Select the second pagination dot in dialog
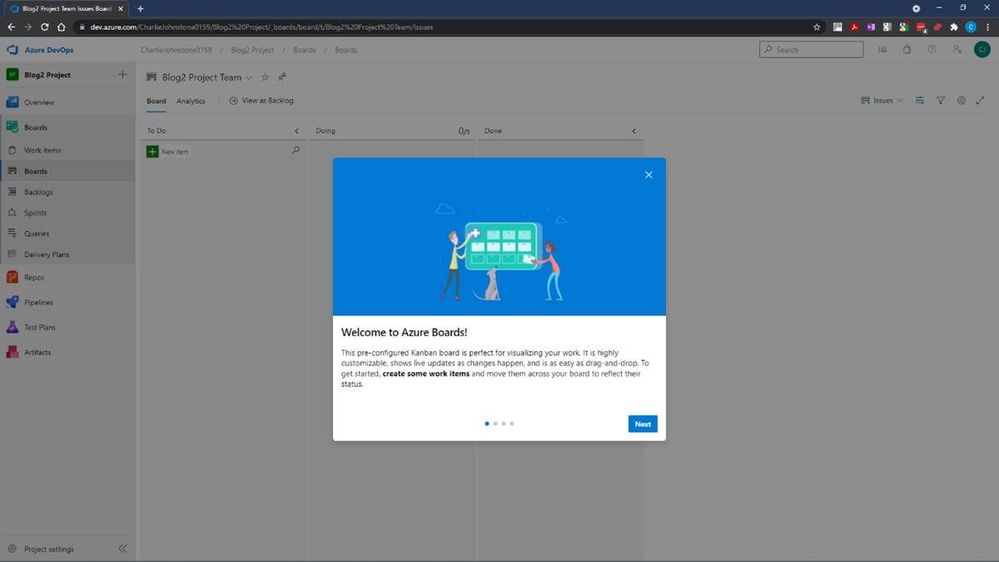This screenshot has height=562, width=999. (x=495, y=423)
